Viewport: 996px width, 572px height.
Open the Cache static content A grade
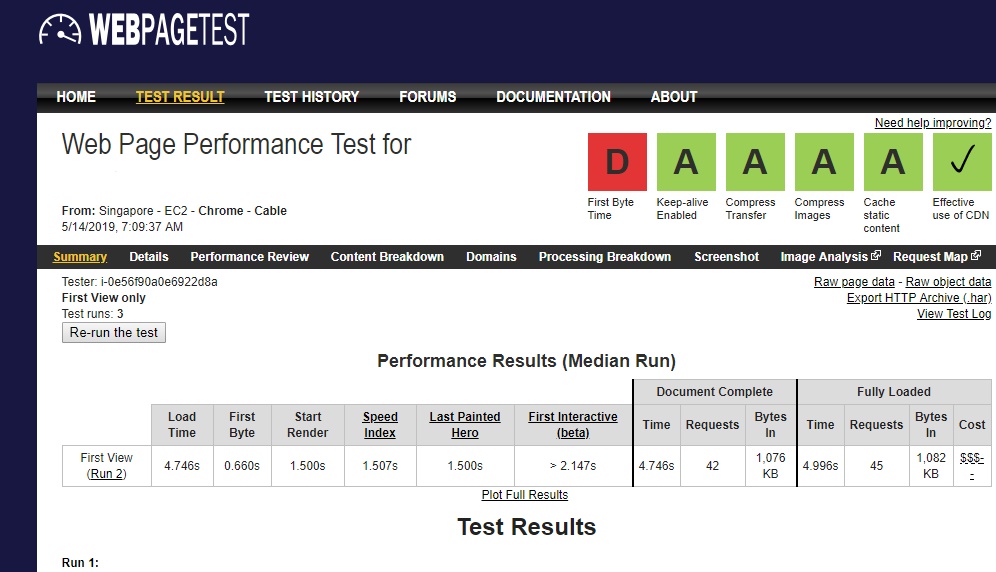coord(892,162)
